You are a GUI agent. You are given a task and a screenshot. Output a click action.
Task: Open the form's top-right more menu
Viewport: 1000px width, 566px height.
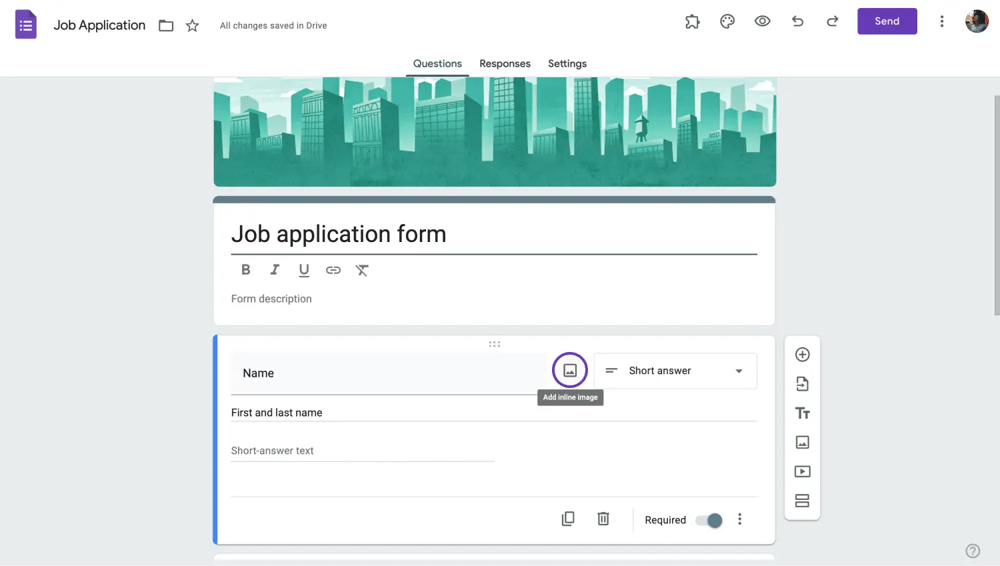point(941,21)
